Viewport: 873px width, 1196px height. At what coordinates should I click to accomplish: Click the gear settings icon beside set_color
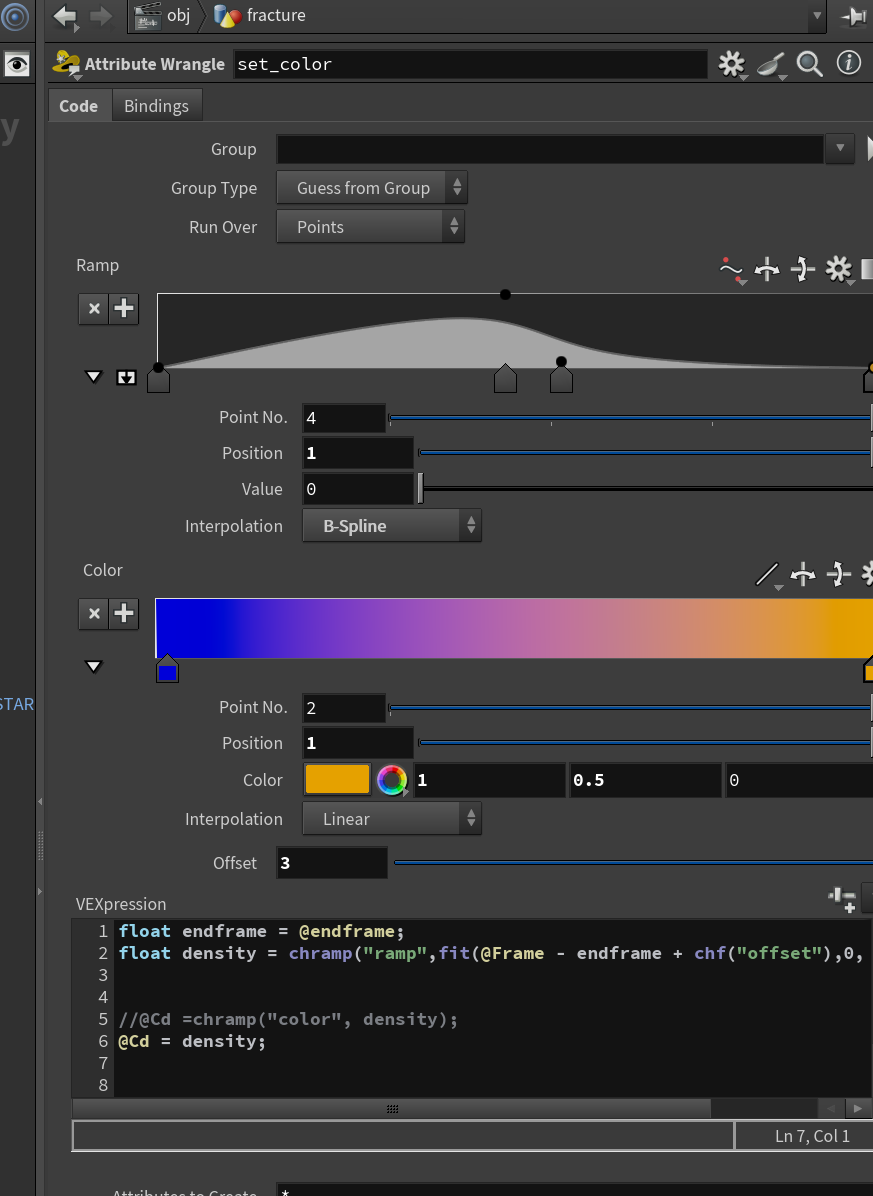click(731, 64)
